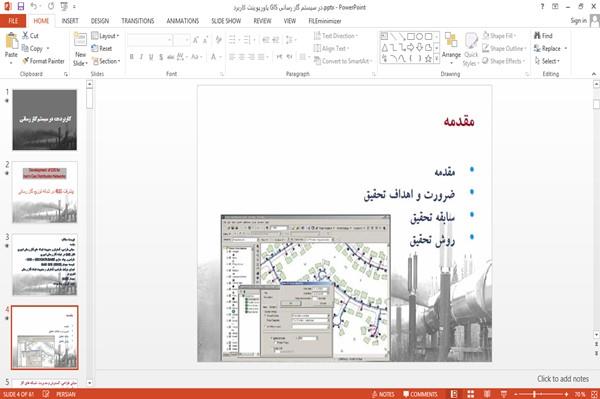The height and width of the screenshot is (399, 600).
Task: Reset the slide layout
Action: click(x=102, y=49)
